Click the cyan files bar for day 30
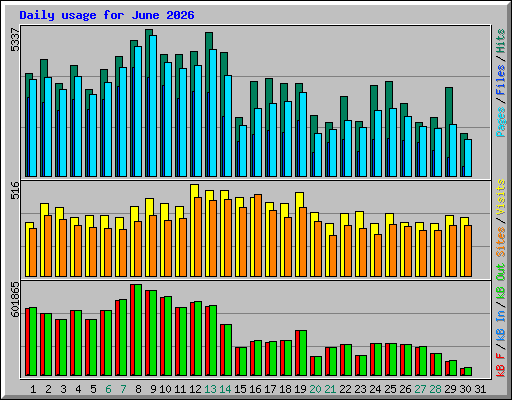The image size is (512, 400). pos(468,158)
